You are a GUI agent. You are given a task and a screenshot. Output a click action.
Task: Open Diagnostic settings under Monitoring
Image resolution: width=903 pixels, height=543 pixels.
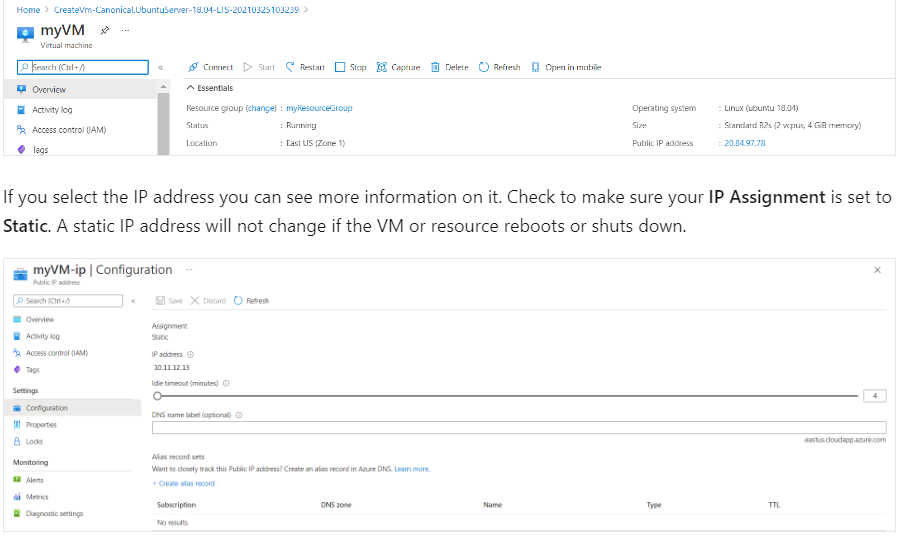54,514
